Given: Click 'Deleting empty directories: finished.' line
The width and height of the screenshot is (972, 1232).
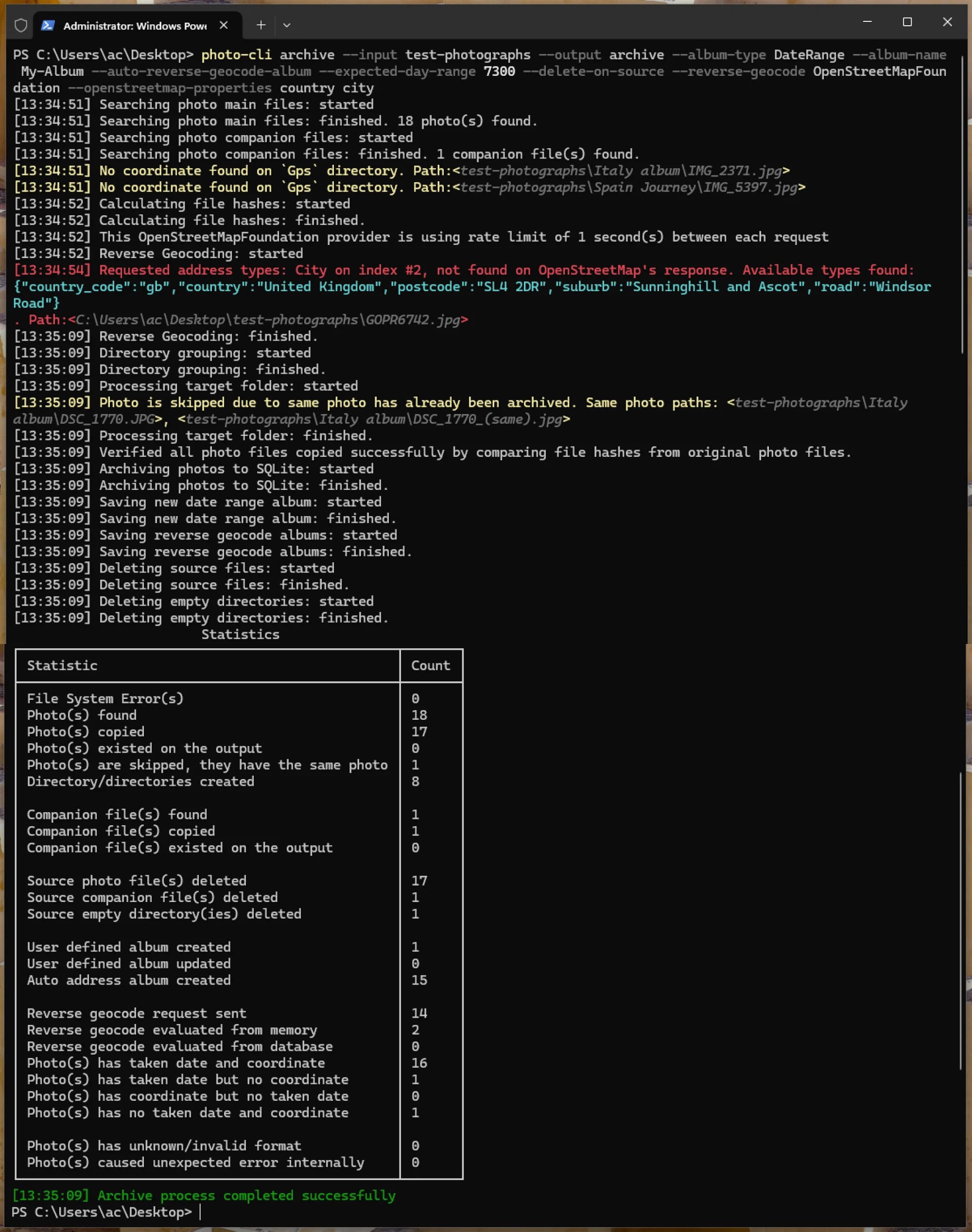Looking at the screenshot, I should [x=201, y=618].
